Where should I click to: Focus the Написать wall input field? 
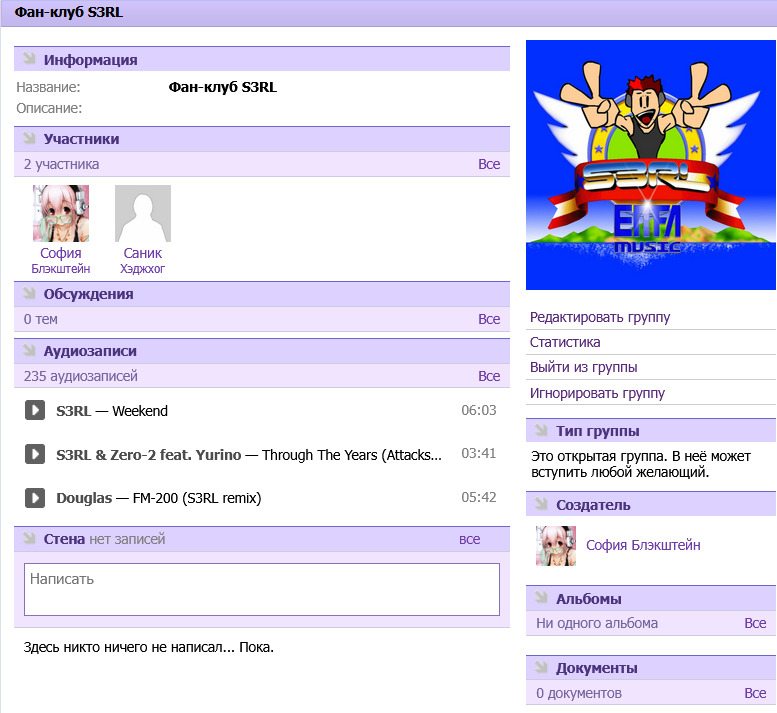point(262,589)
